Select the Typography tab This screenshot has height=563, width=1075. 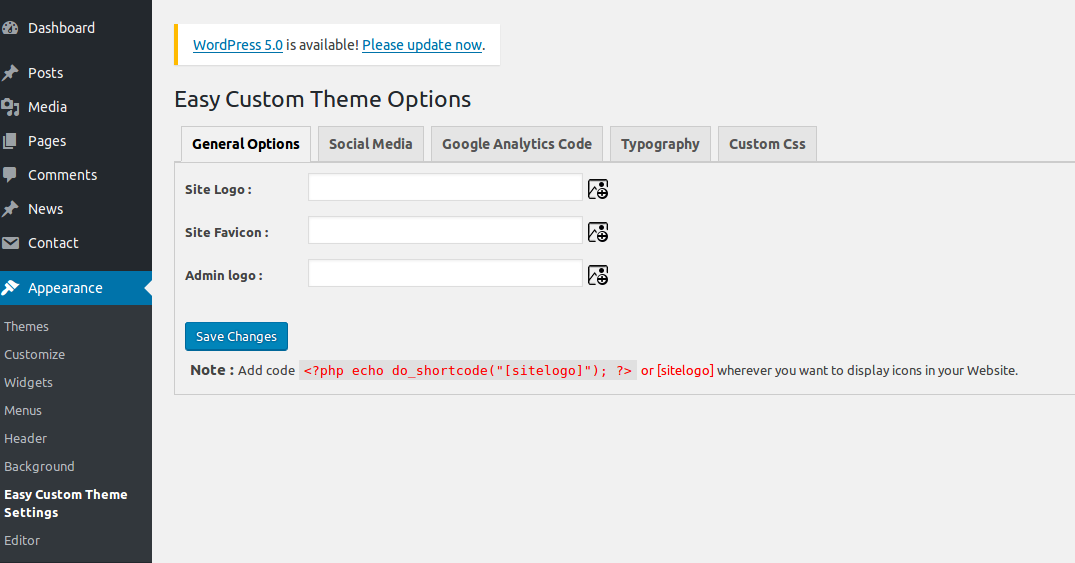coord(660,144)
